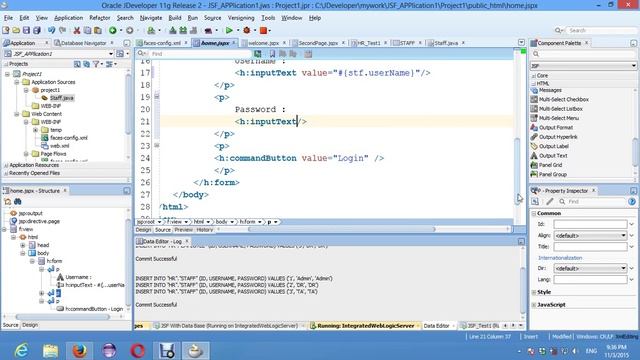Screen dimensions: 640x360
Task: Open the Refactor menu
Action: tap(100, 18)
